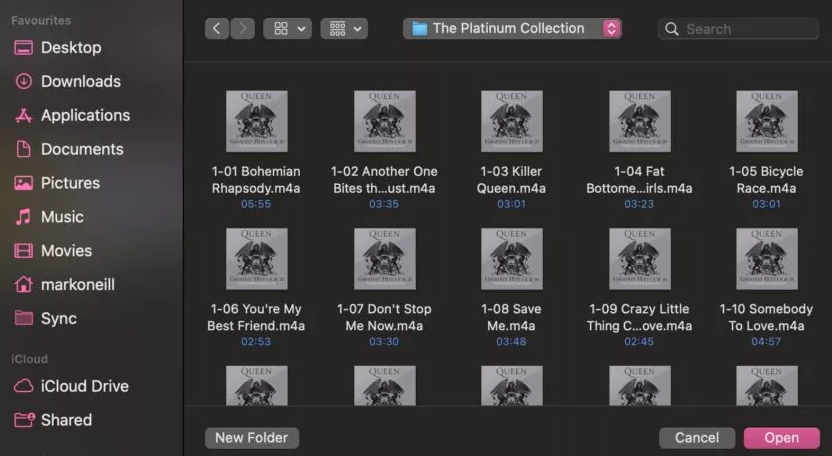Screen dimensions: 832x456
Task: Click the Applications icon in sidebar
Action: point(23,115)
